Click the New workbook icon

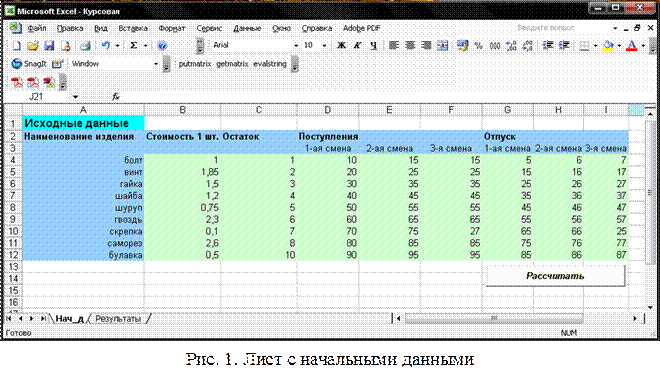click(16, 45)
